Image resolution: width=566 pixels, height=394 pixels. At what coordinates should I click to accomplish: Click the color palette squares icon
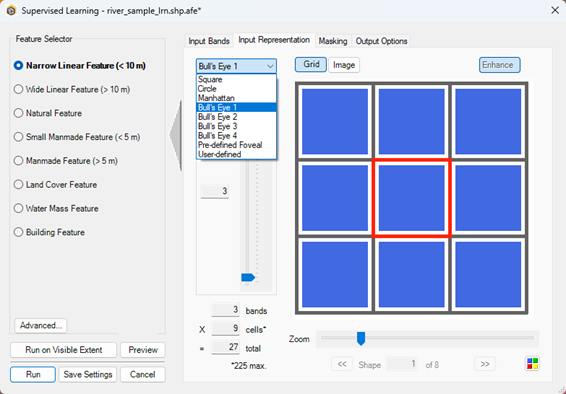pyautogui.click(x=532, y=364)
